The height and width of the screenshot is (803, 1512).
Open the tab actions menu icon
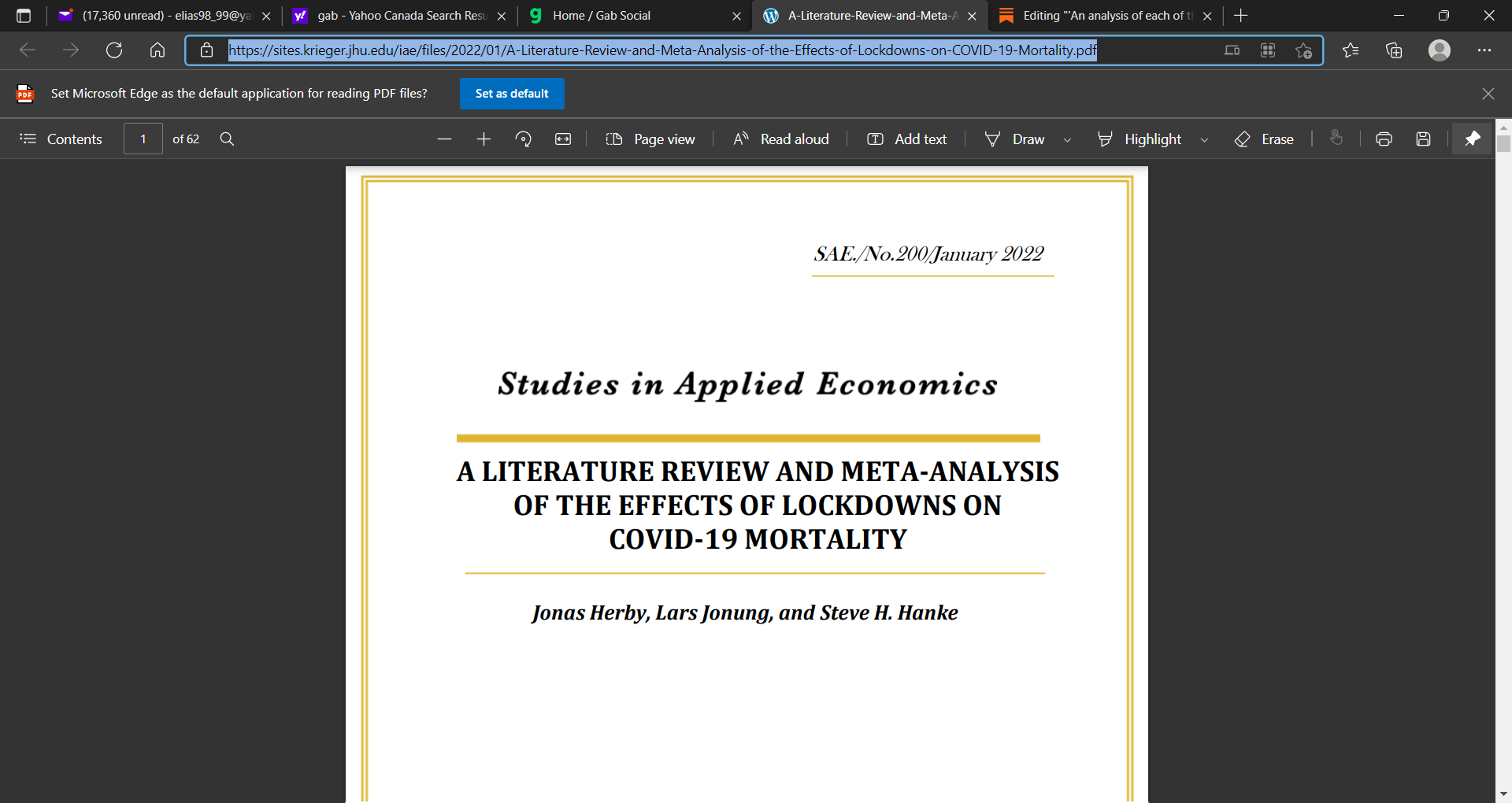24,16
